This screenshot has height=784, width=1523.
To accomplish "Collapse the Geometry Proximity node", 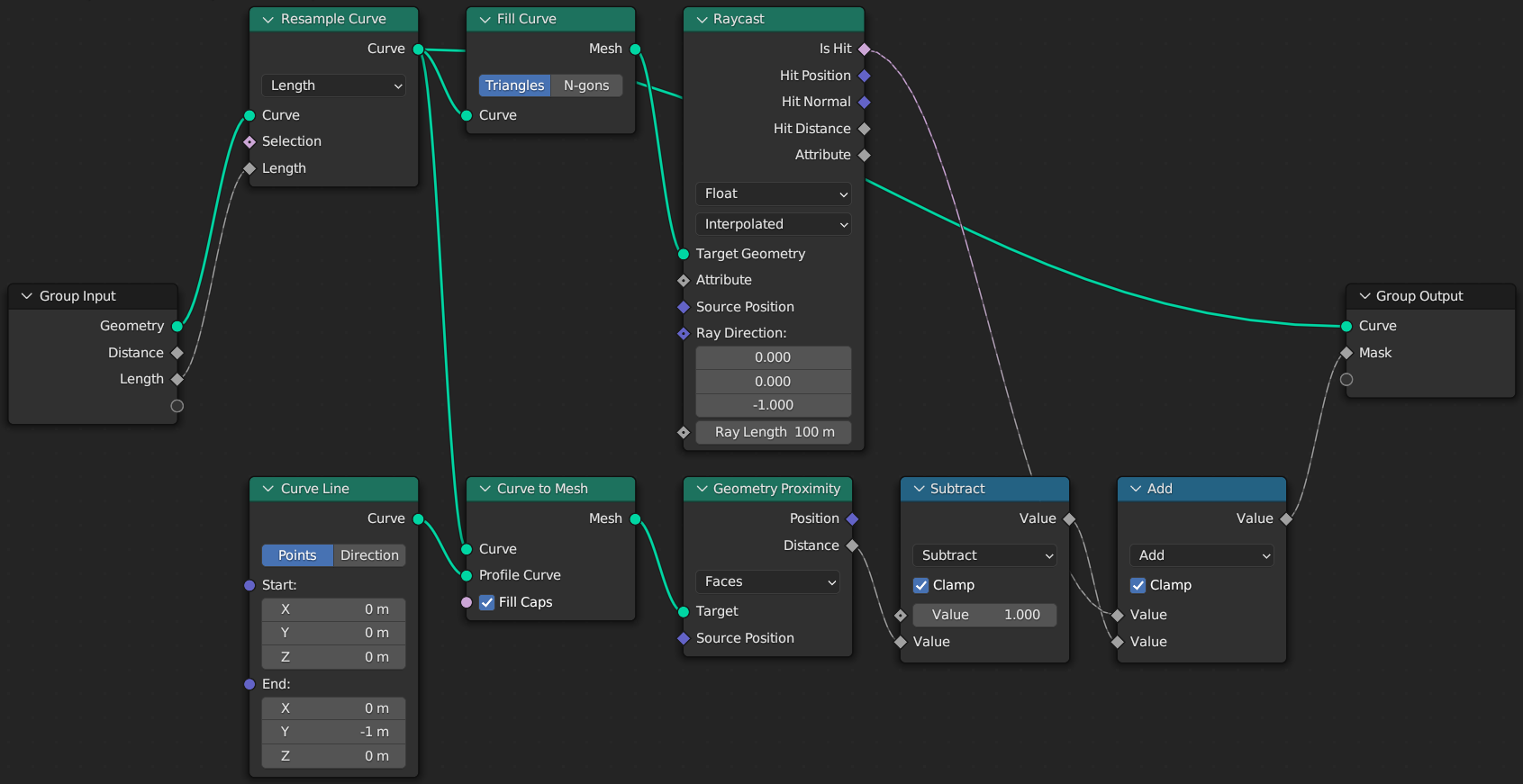I will pyautogui.click(x=702, y=489).
